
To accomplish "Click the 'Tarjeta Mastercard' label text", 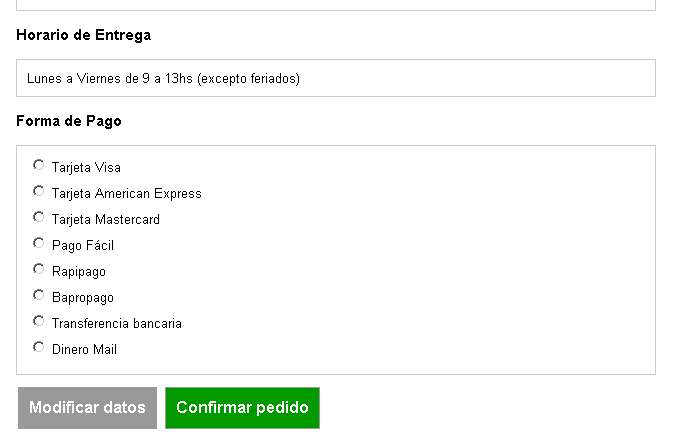I will [x=106, y=219].
